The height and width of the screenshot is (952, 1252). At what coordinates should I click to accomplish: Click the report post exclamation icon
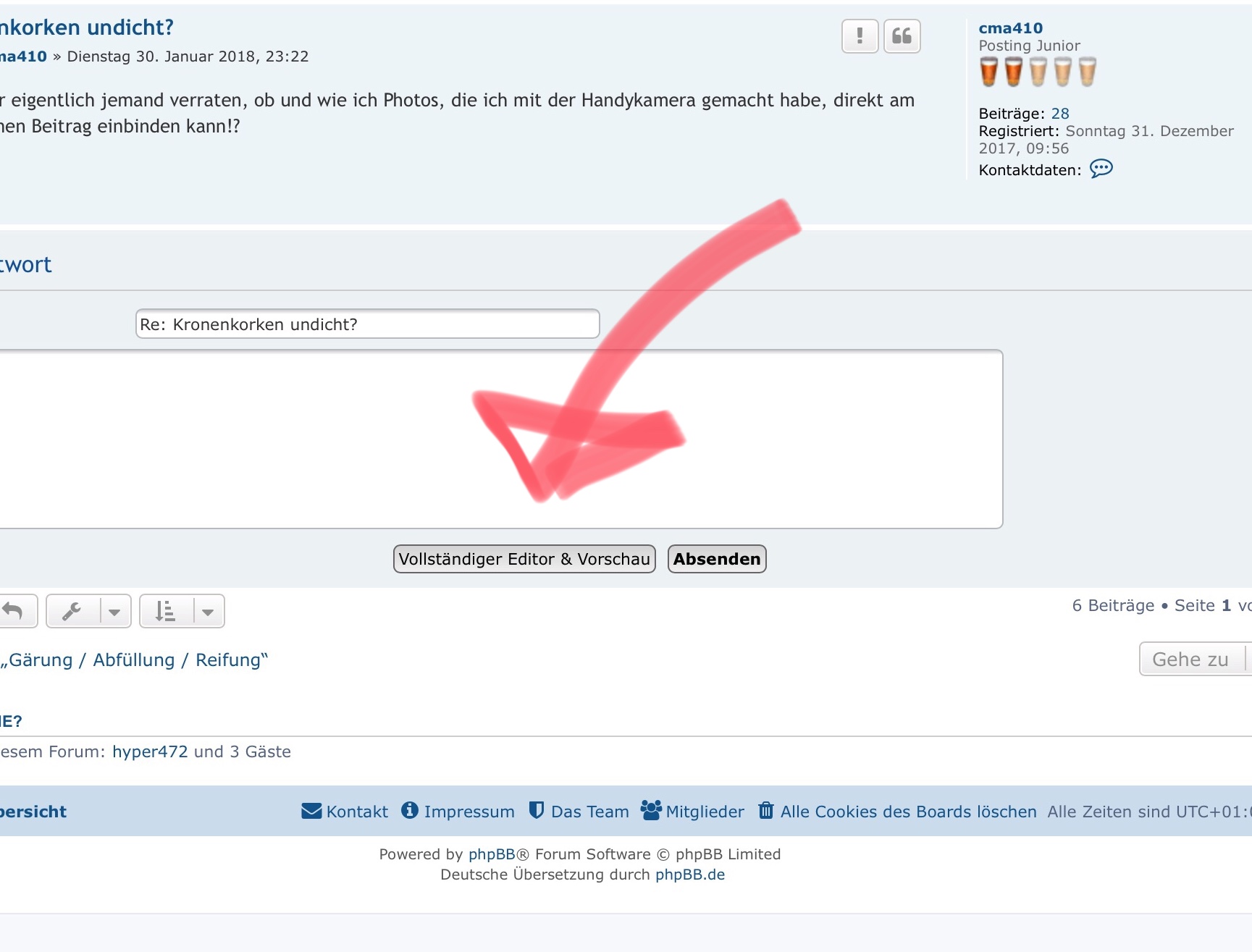tap(860, 36)
